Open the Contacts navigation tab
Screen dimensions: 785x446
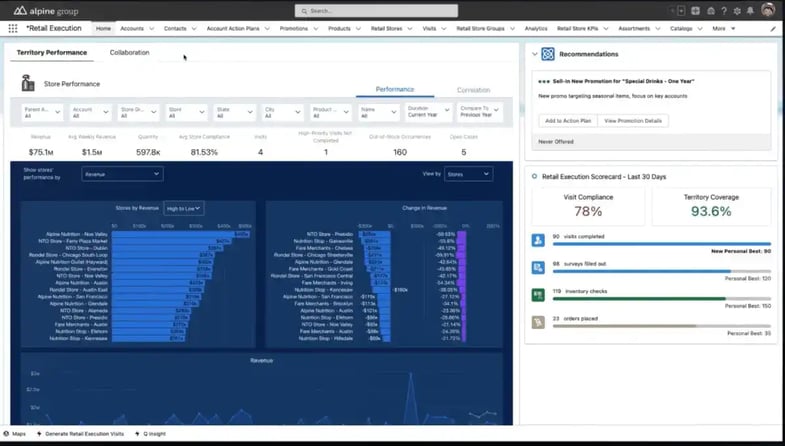pos(175,29)
